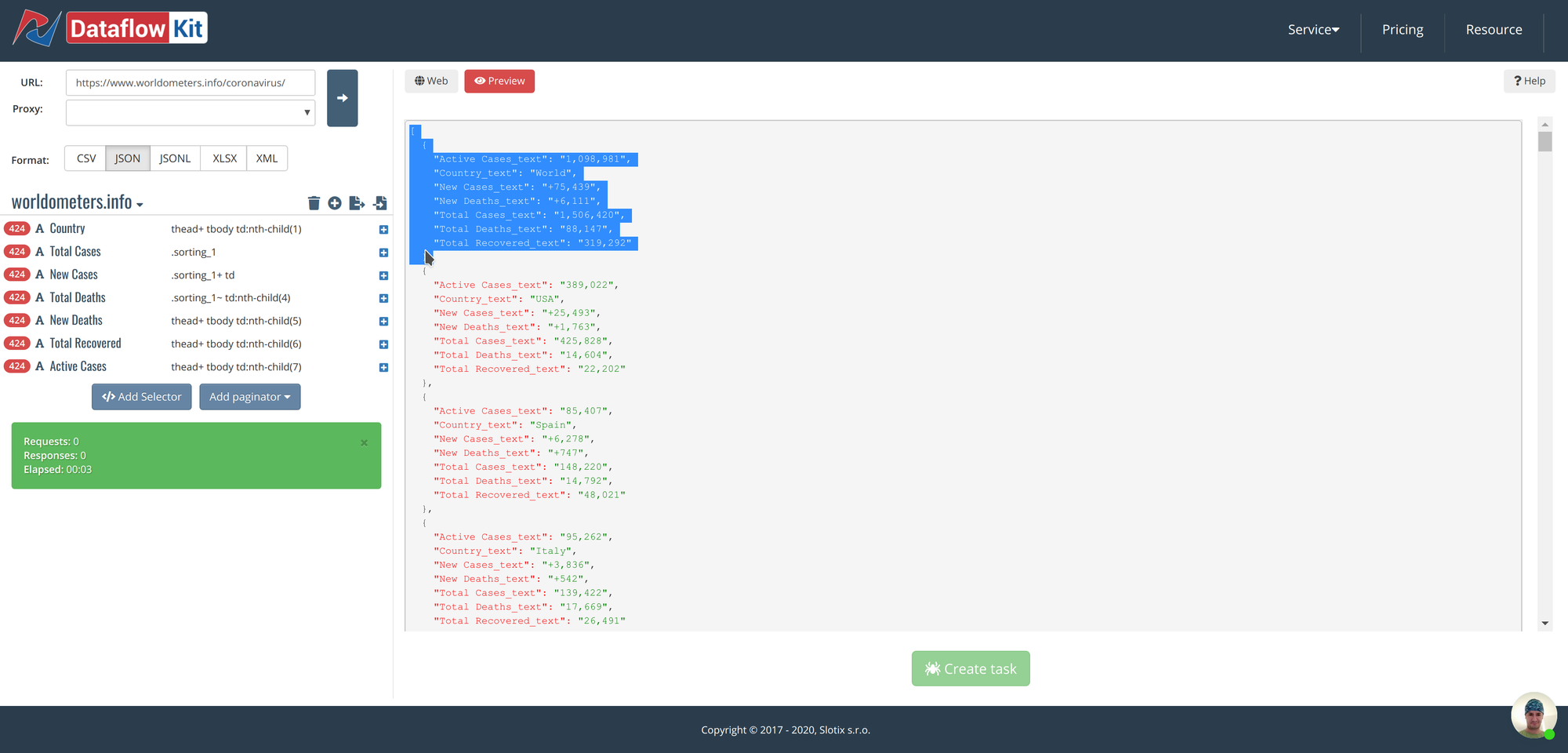Switch to Preview view

click(499, 81)
